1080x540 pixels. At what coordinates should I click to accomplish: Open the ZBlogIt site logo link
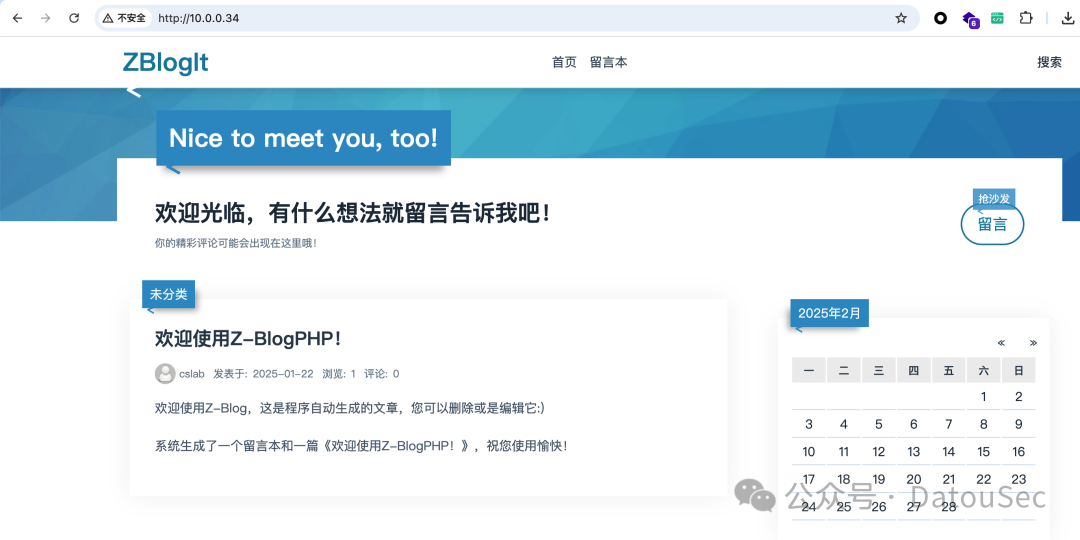pyautogui.click(x=165, y=63)
